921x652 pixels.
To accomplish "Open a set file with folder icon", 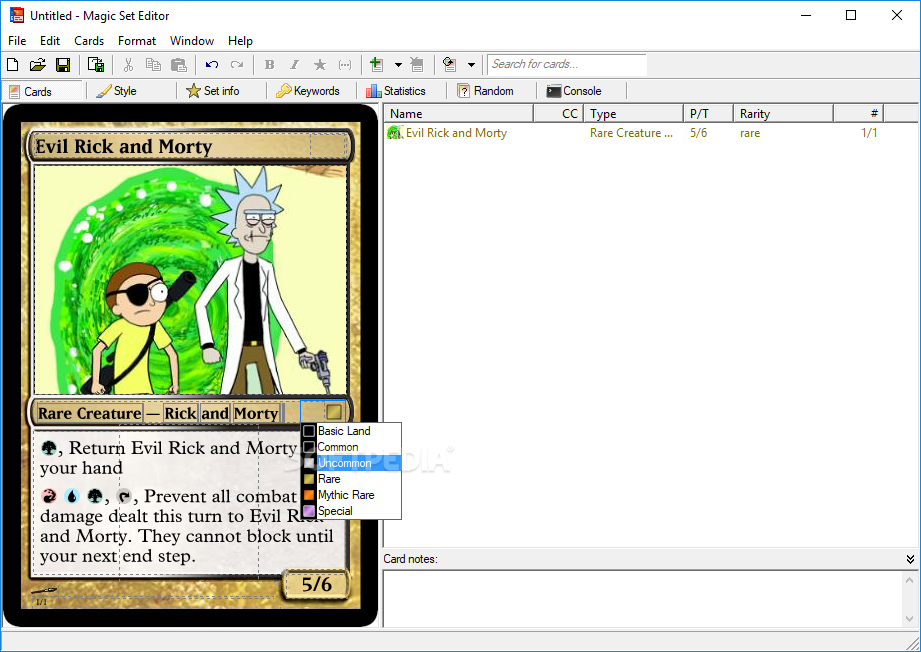I will pos(38,65).
